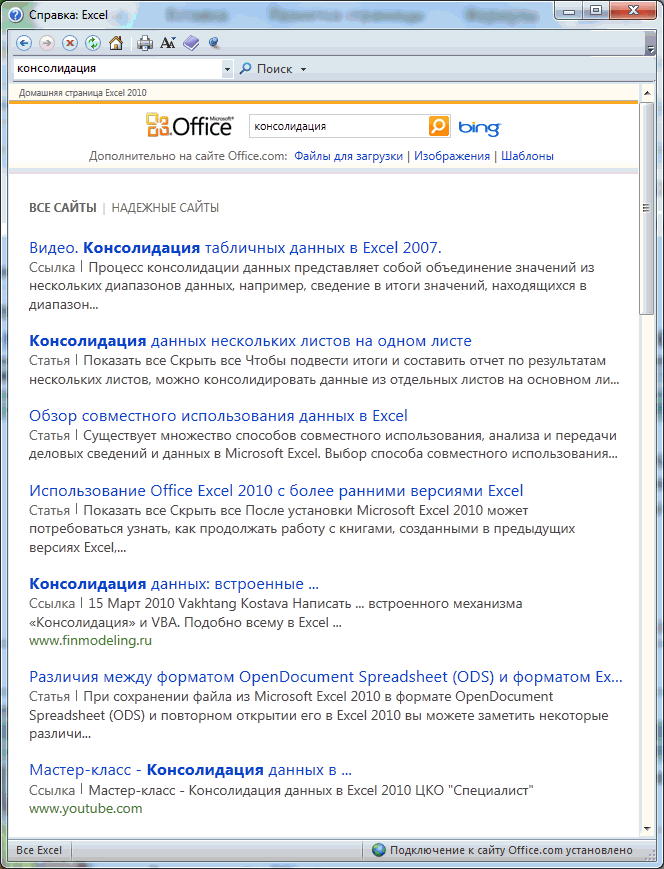Viewport: 664px width, 869px height.
Task: Open the Home page icon
Action: (116, 43)
